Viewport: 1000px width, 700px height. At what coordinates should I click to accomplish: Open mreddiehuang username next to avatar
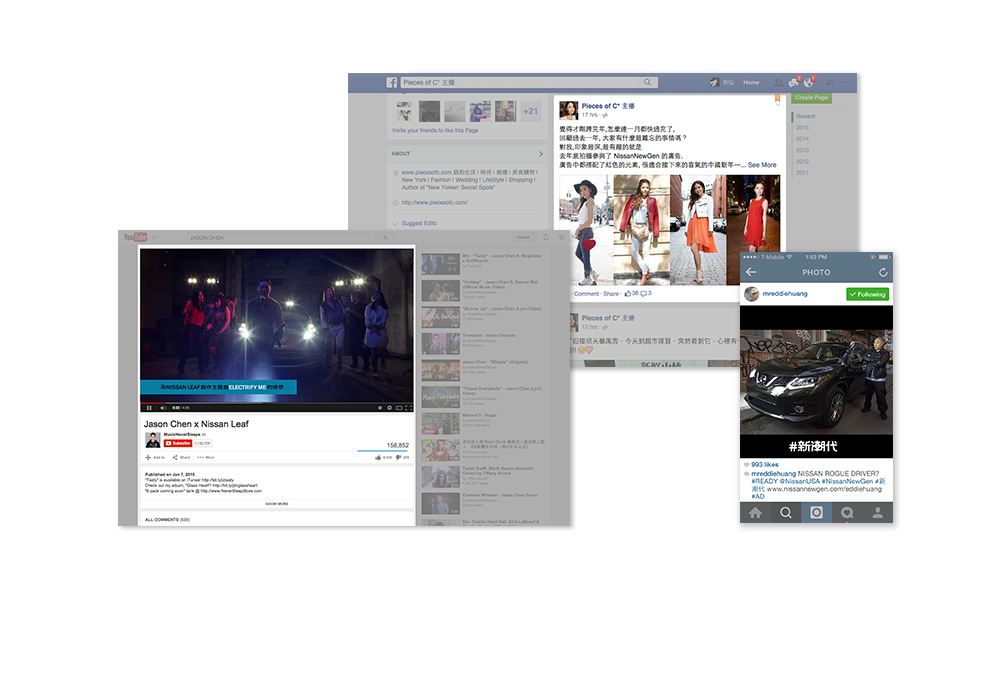[785, 294]
